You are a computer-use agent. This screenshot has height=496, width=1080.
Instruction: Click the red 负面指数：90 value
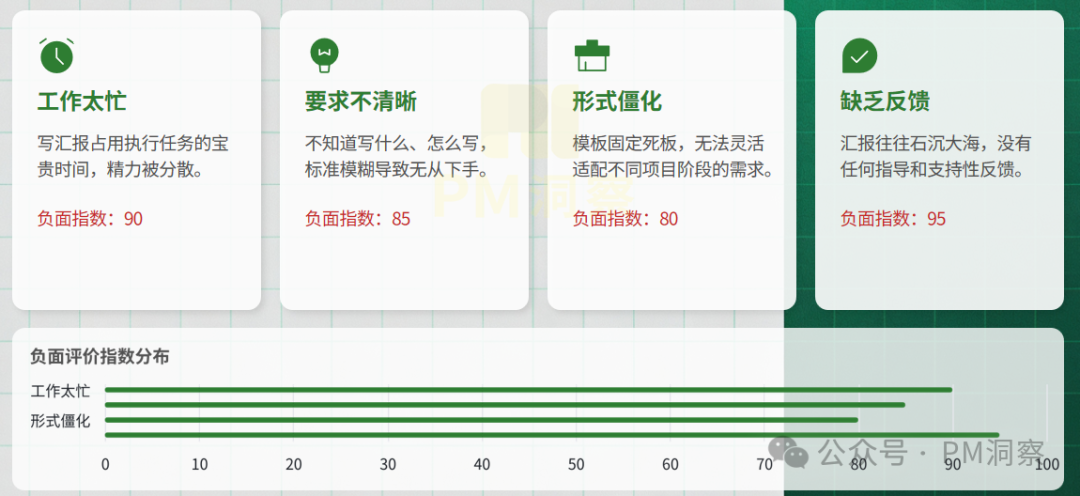90,219
